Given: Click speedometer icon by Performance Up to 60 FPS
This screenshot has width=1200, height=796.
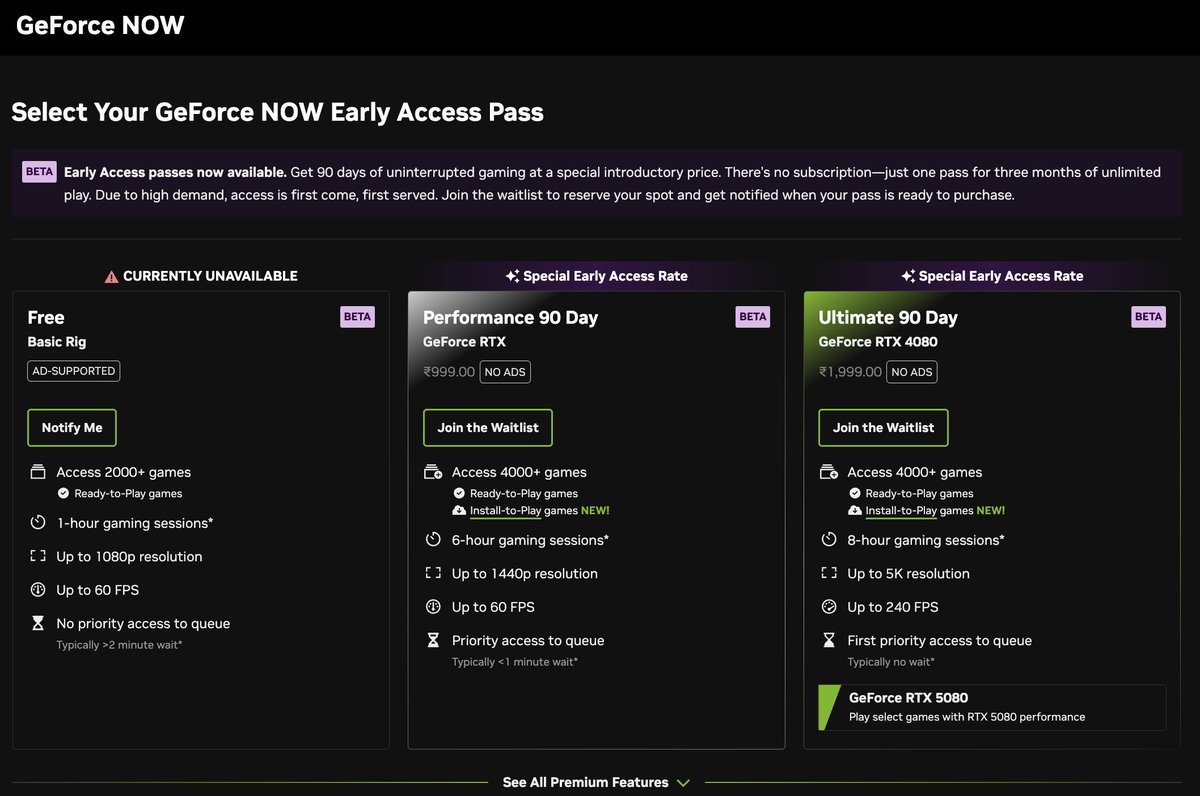Looking at the screenshot, I should tap(433, 607).
